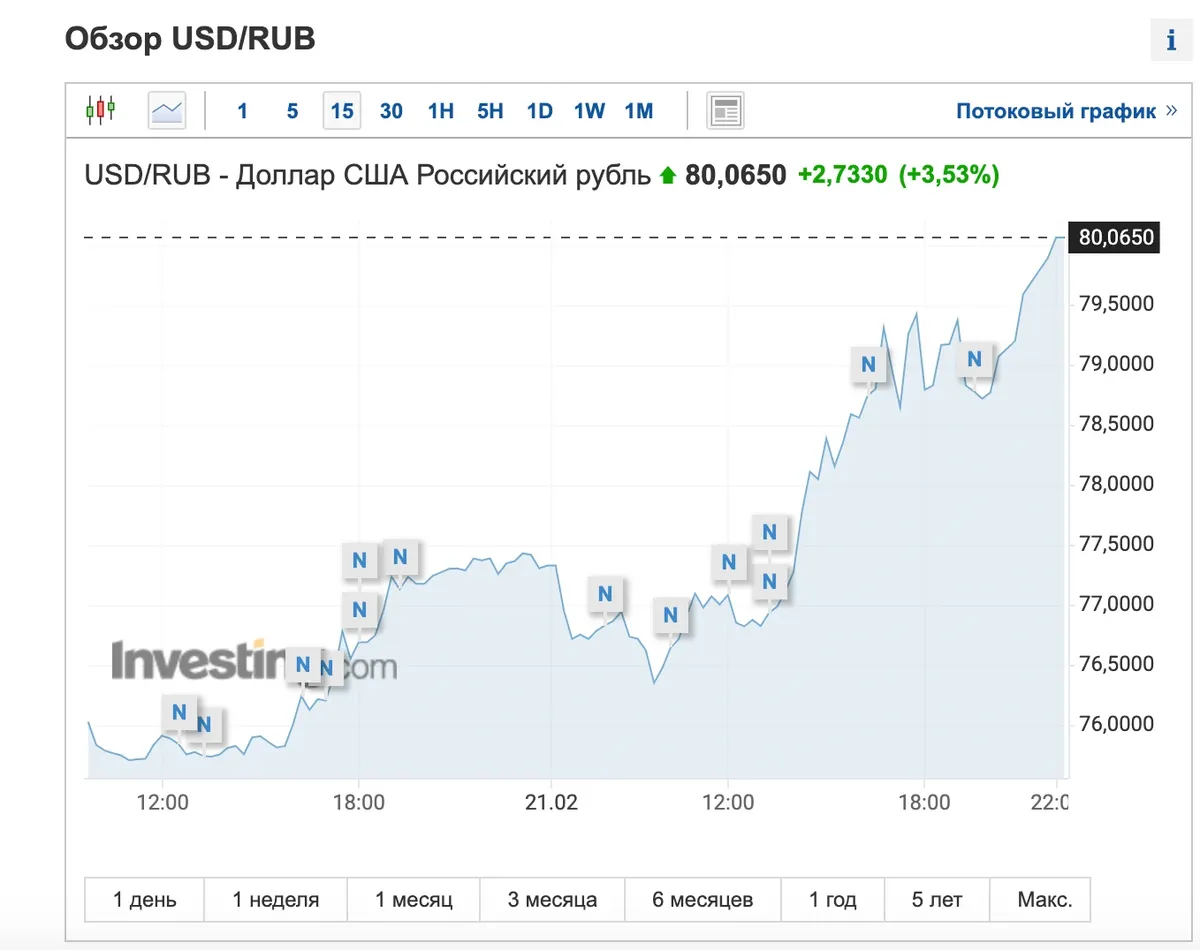
Task: Change the interval to 1D
Action: point(540,111)
